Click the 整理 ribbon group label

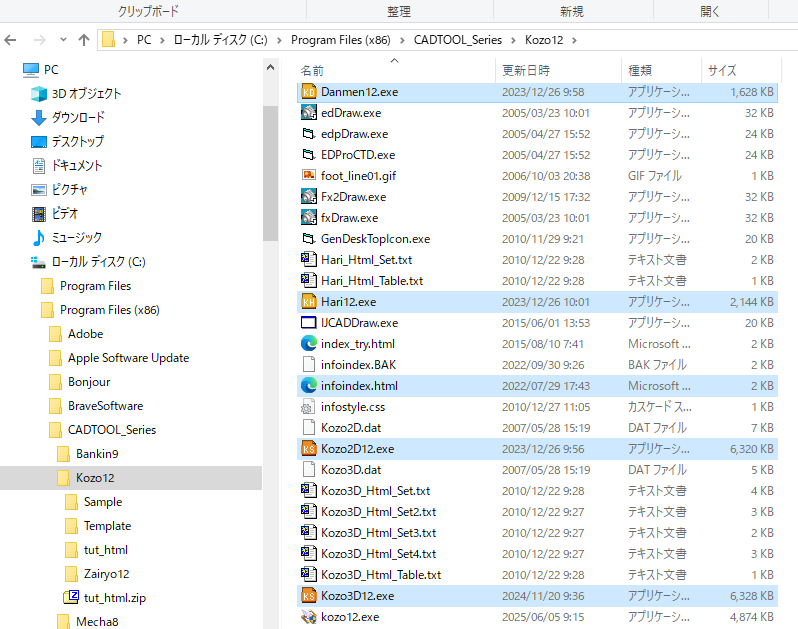click(x=398, y=12)
